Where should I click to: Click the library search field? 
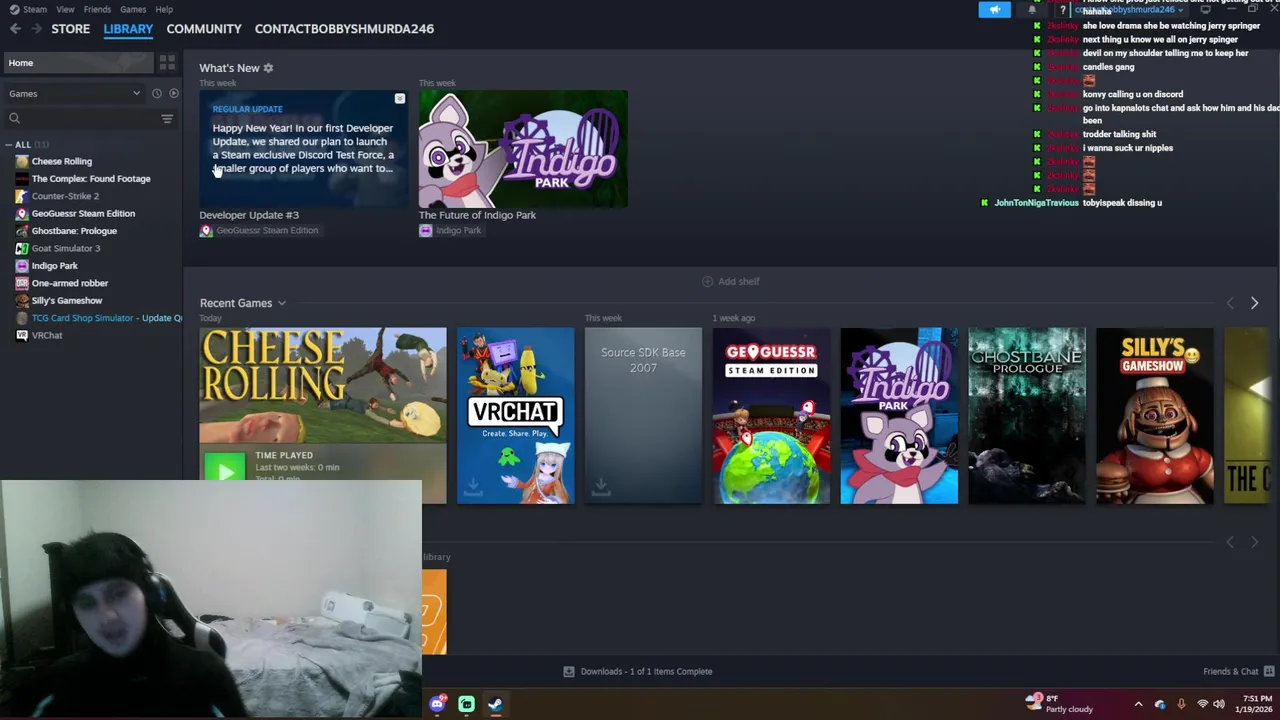tap(80, 119)
